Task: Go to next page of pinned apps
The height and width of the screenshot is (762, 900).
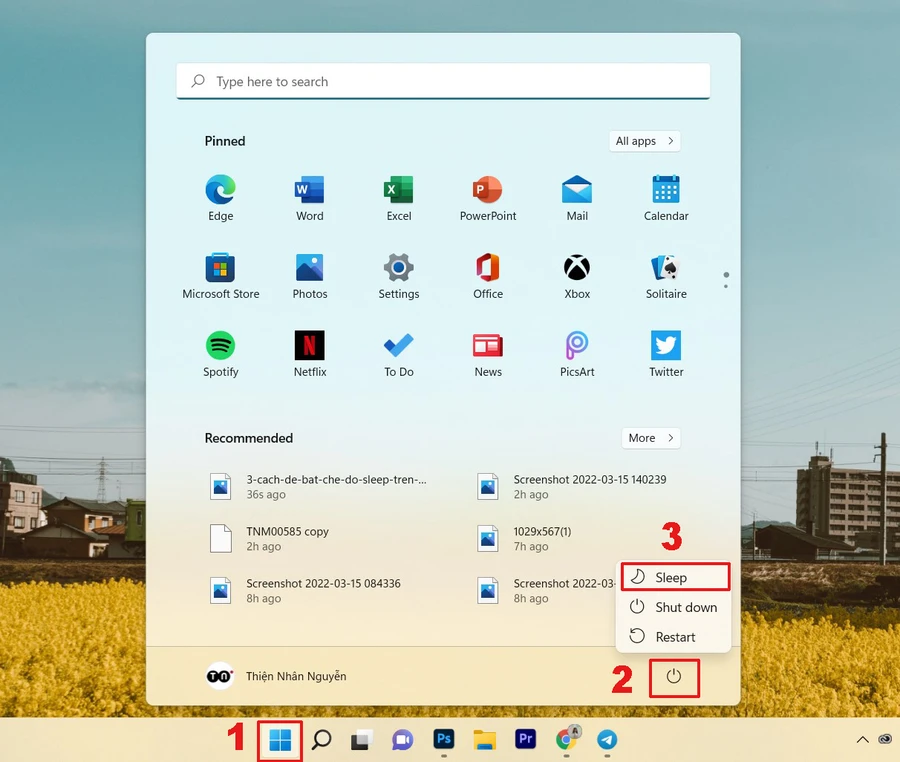Action: click(x=726, y=286)
